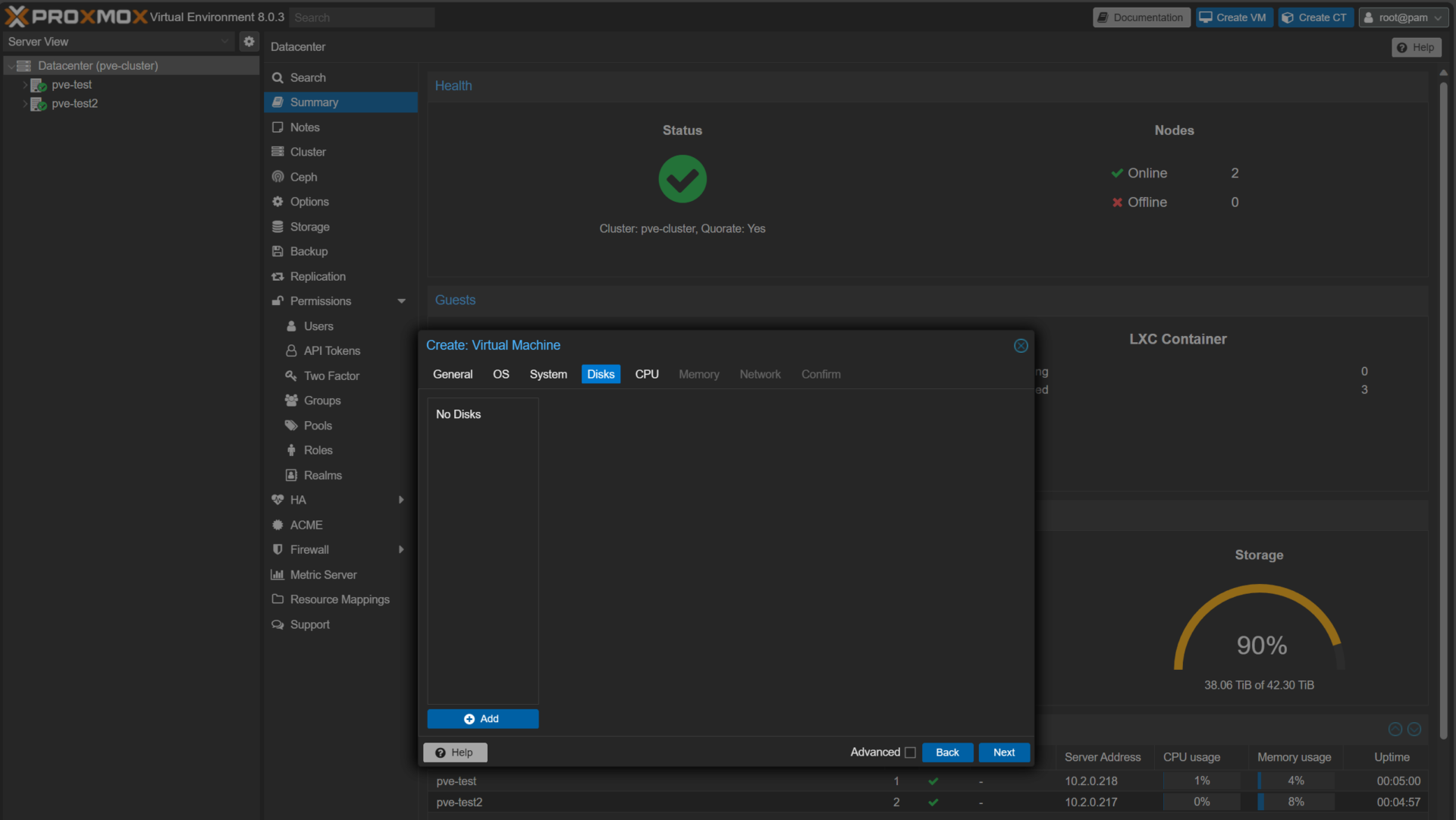The height and width of the screenshot is (820, 1456).
Task: Select the pve-test node icon
Action: [x=38, y=85]
